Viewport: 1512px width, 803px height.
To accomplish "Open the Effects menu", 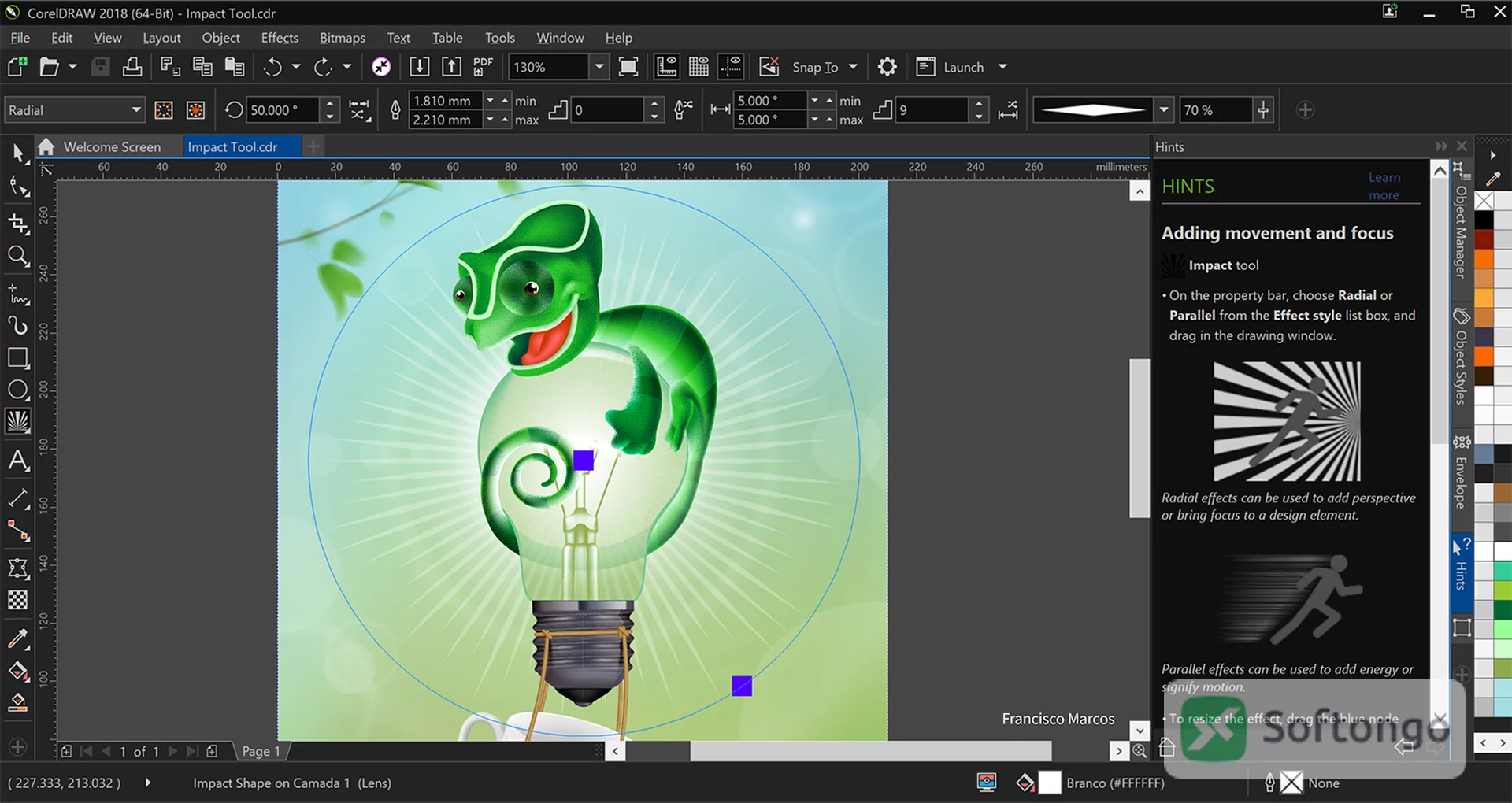I will pyautogui.click(x=280, y=38).
